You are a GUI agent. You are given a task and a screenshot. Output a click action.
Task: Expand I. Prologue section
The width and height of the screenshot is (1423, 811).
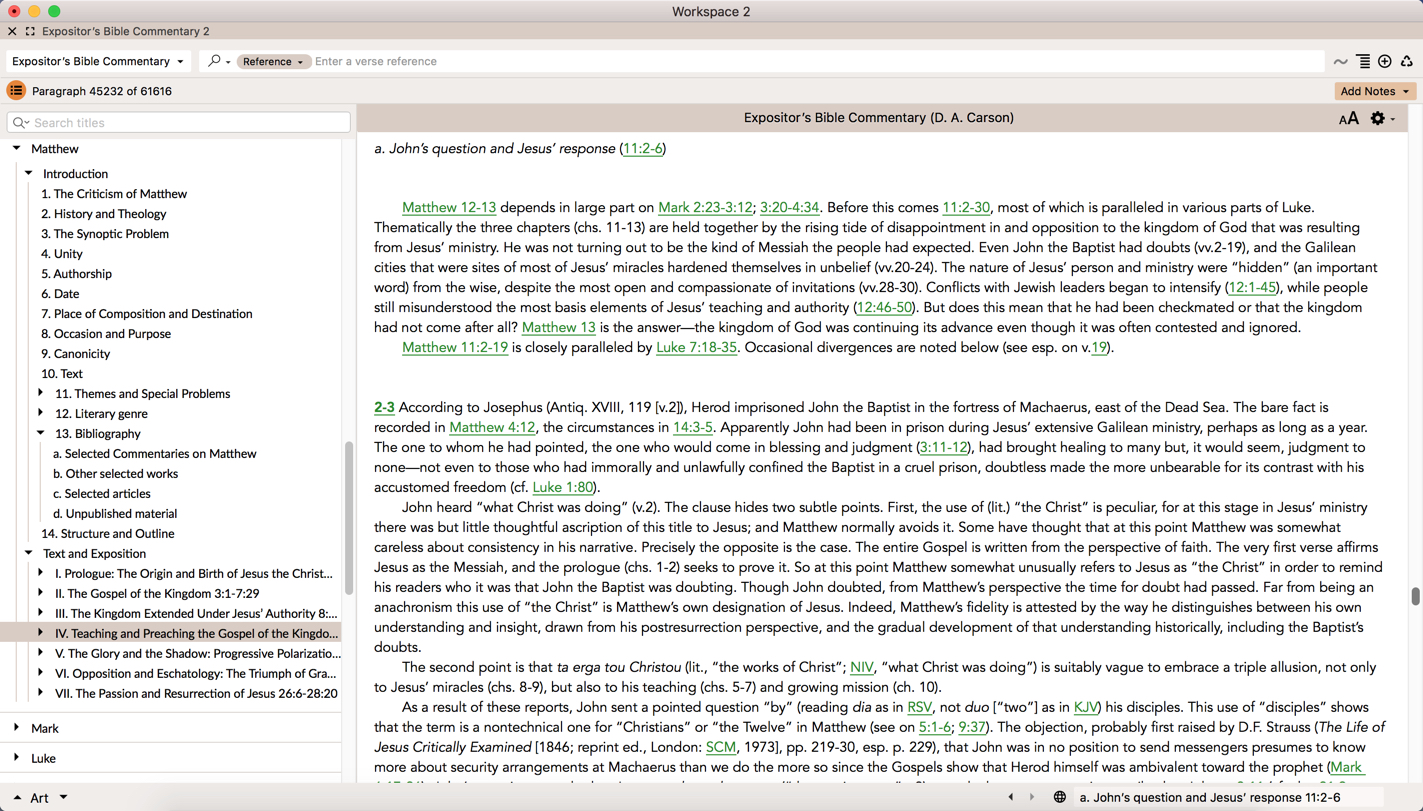click(41, 573)
